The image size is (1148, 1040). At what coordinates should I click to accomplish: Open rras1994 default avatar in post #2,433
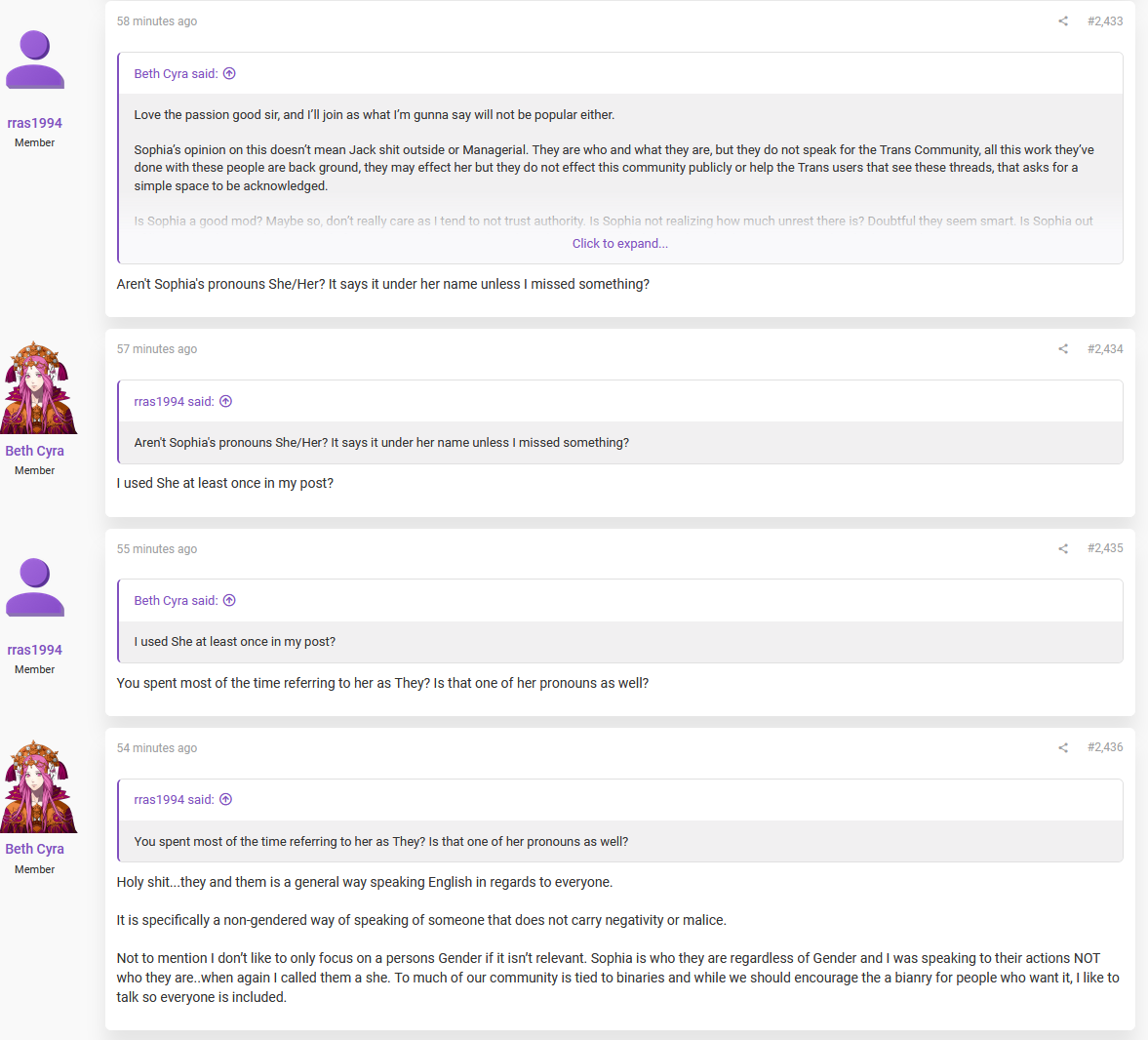click(x=34, y=60)
